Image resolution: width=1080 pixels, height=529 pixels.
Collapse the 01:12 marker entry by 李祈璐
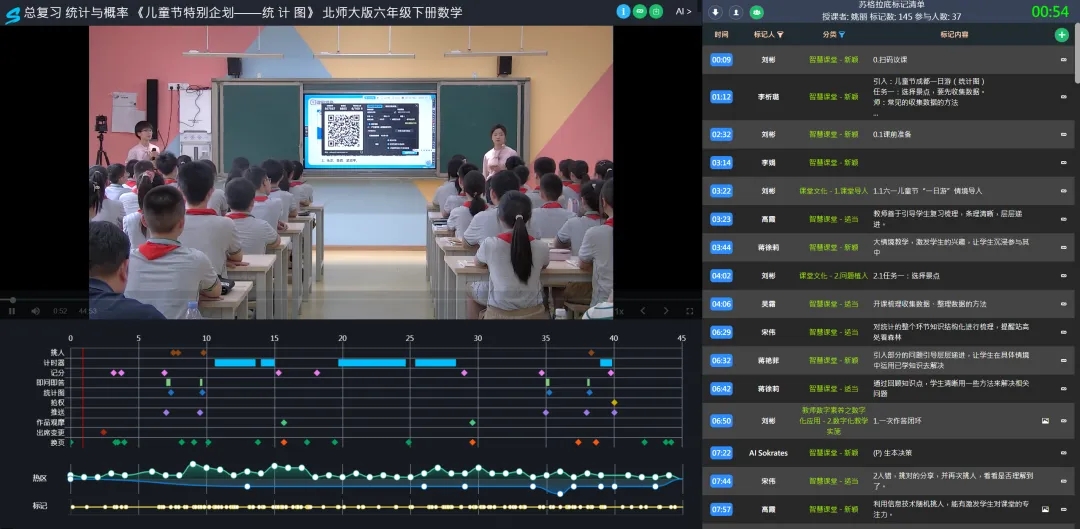(1063, 97)
